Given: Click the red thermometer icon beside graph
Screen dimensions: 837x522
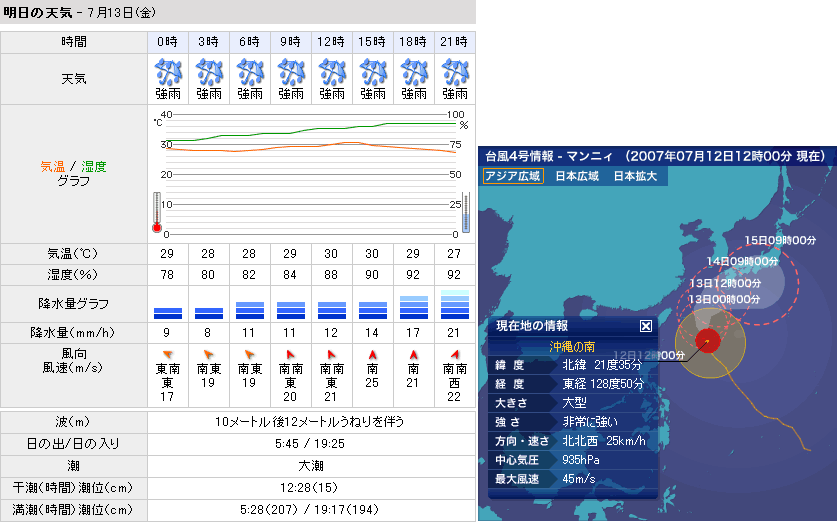Looking at the screenshot, I should coord(156,212).
